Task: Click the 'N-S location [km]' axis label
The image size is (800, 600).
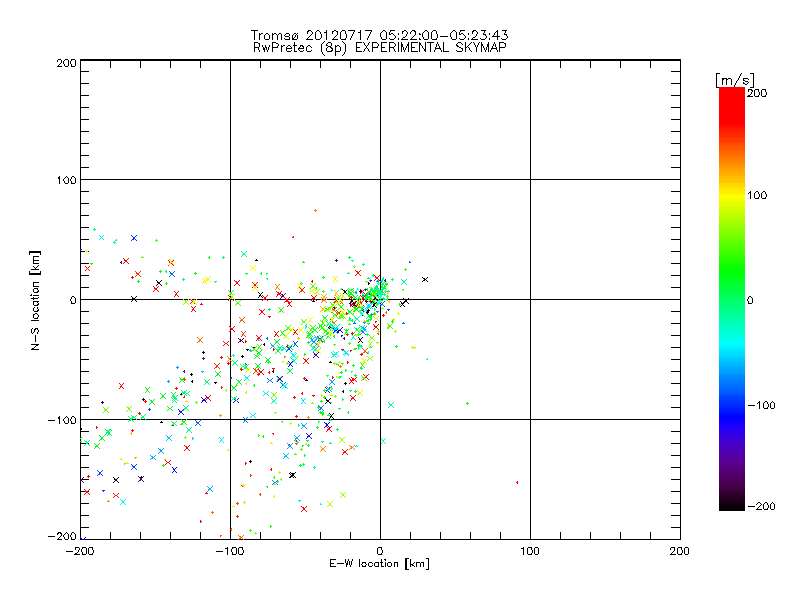Action: [35, 300]
